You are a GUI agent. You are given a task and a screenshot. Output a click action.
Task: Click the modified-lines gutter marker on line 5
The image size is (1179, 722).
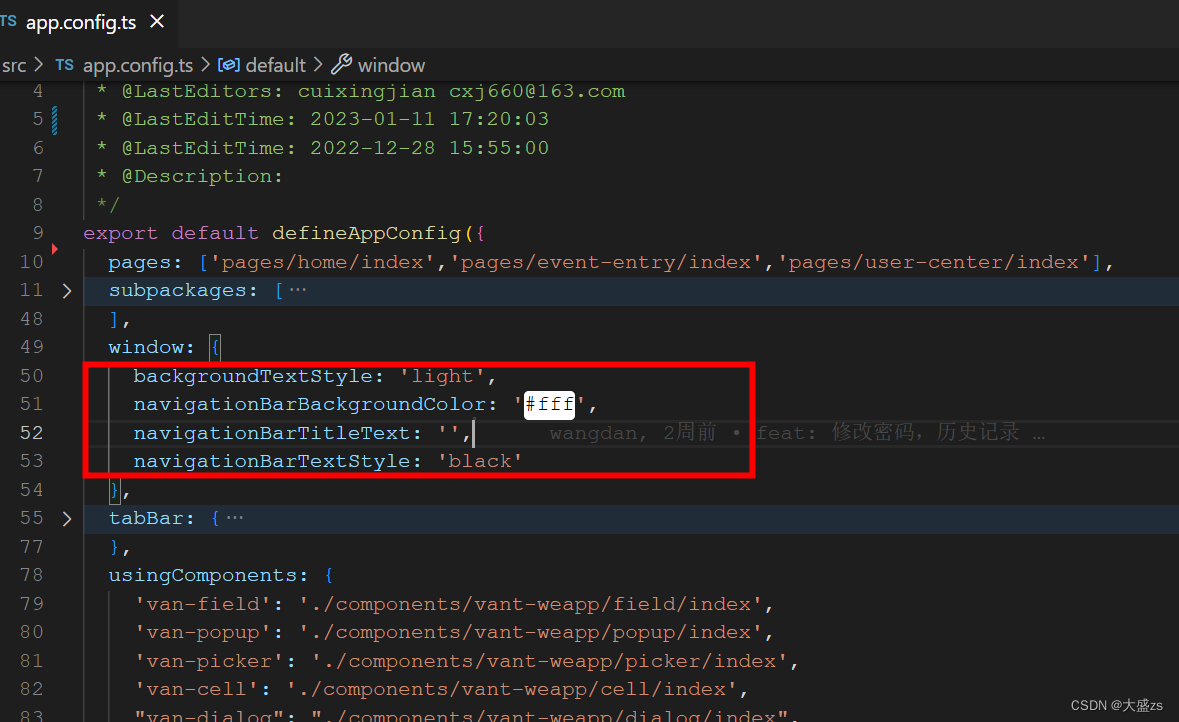click(54, 120)
